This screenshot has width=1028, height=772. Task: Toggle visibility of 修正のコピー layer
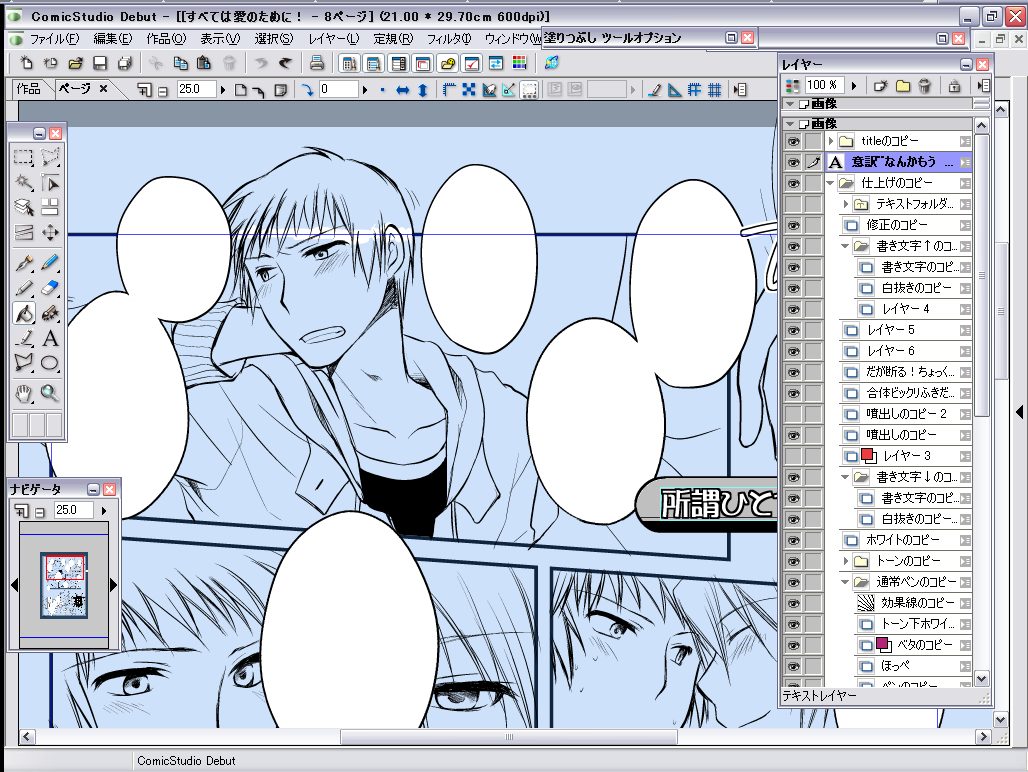click(793, 225)
